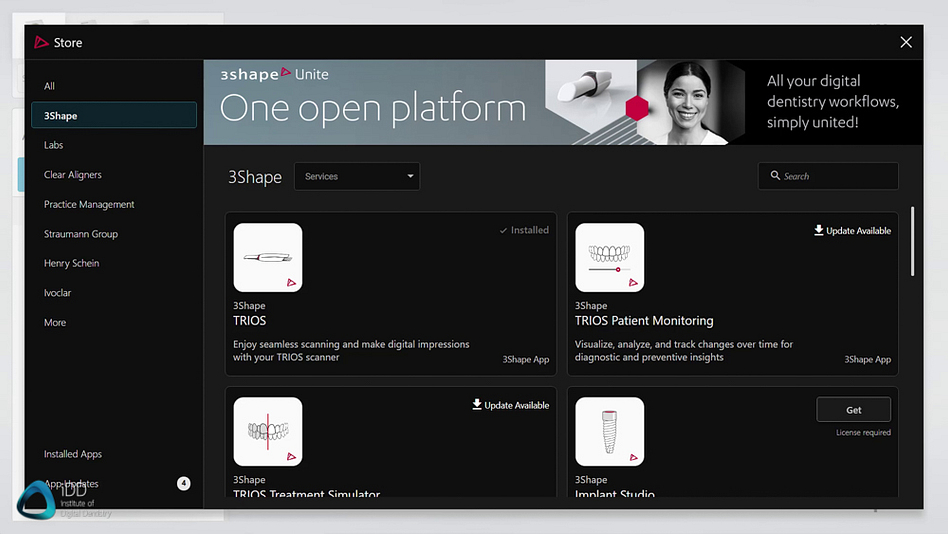Click the TRIOS description text

pyautogui.click(x=351, y=351)
